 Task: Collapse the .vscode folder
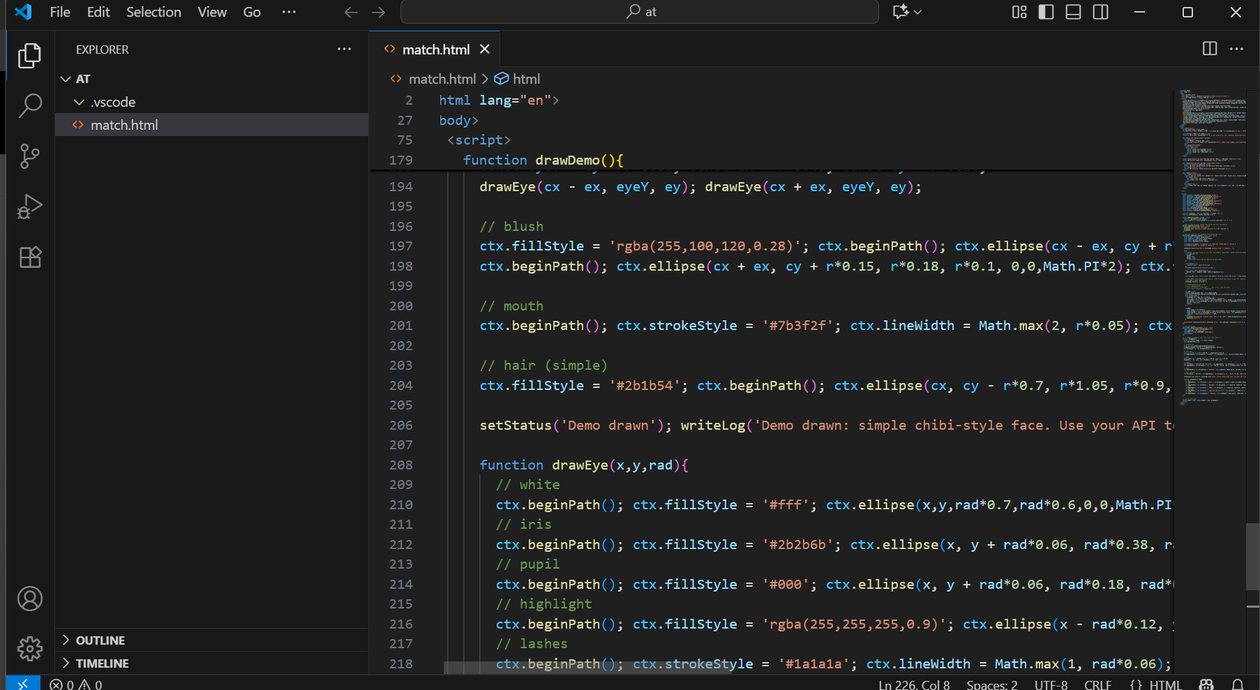pyautogui.click(x=79, y=101)
